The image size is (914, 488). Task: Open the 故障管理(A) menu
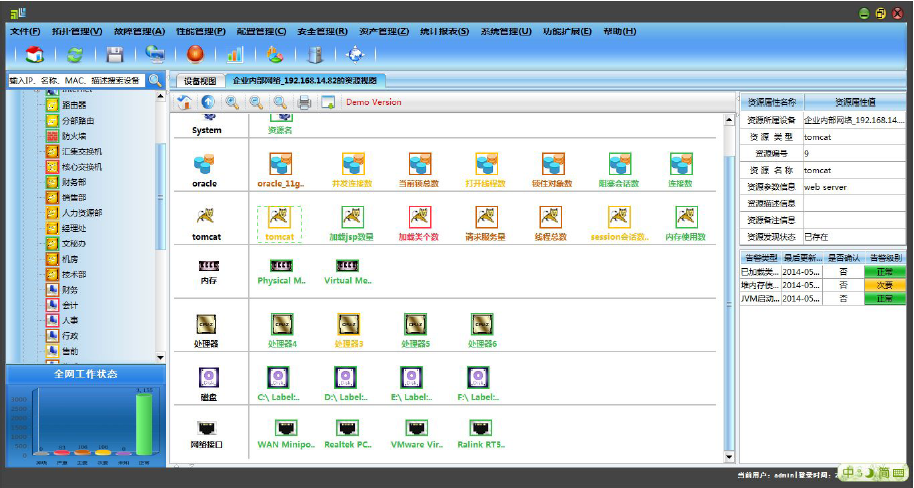pos(139,31)
